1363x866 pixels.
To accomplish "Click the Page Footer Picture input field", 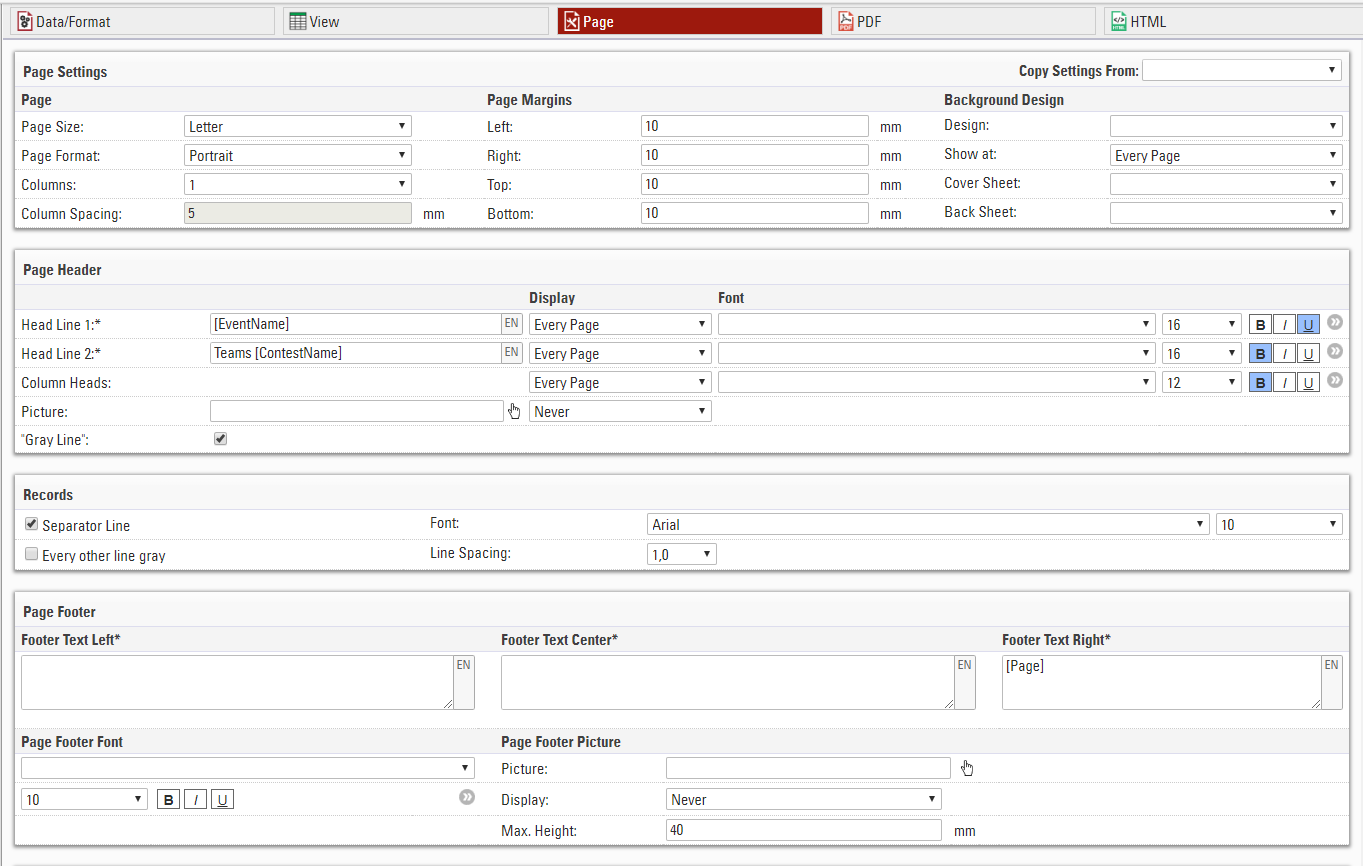I will (808, 768).
